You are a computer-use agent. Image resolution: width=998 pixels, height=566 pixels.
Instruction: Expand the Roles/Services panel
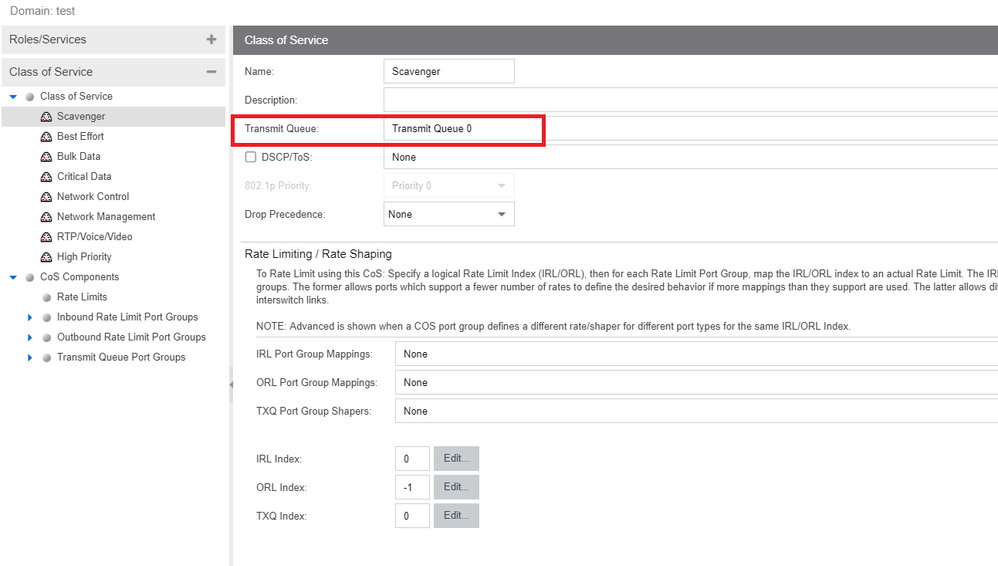[x=211, y=40]
